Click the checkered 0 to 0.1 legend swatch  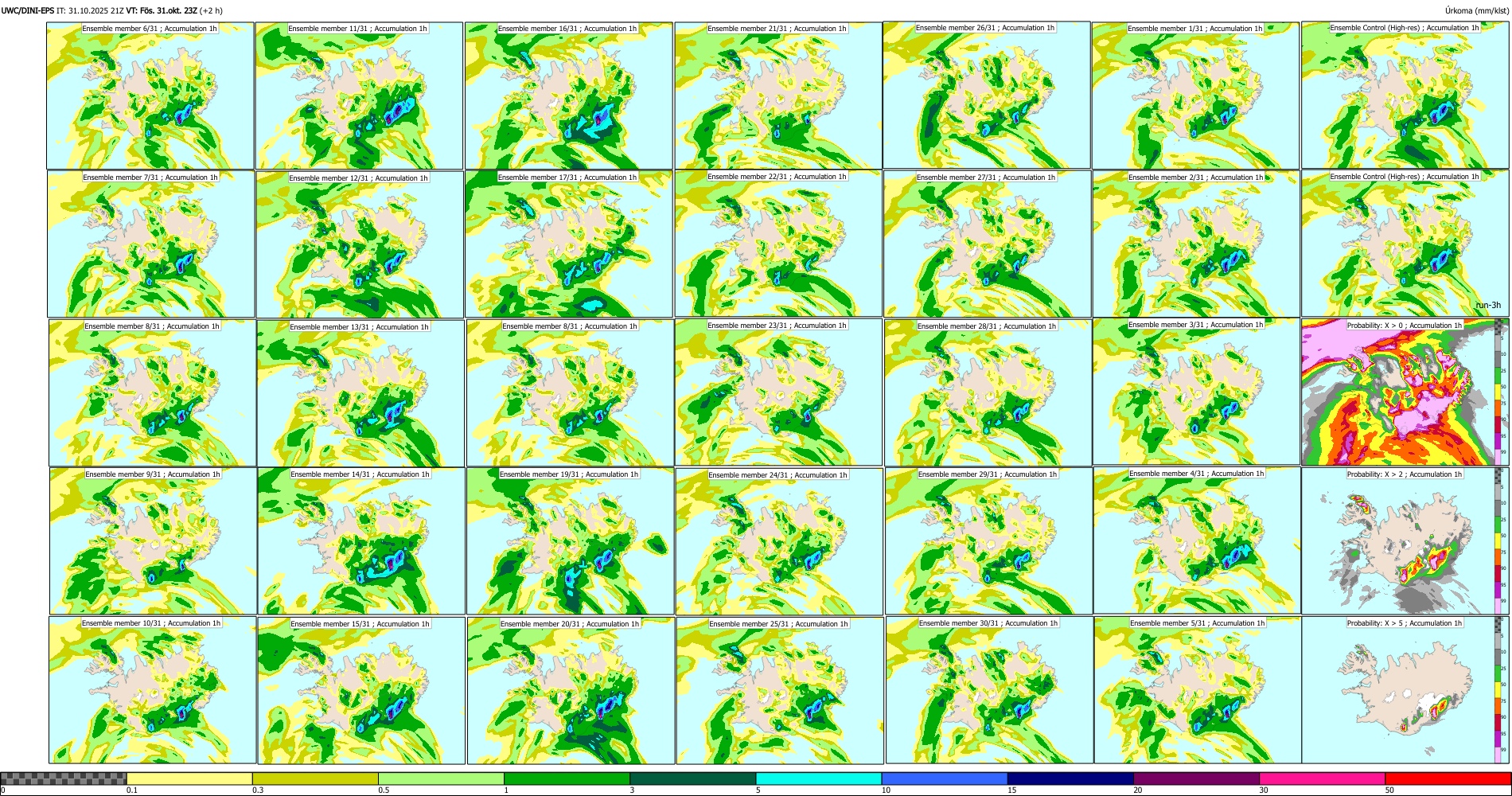(64, 778)
